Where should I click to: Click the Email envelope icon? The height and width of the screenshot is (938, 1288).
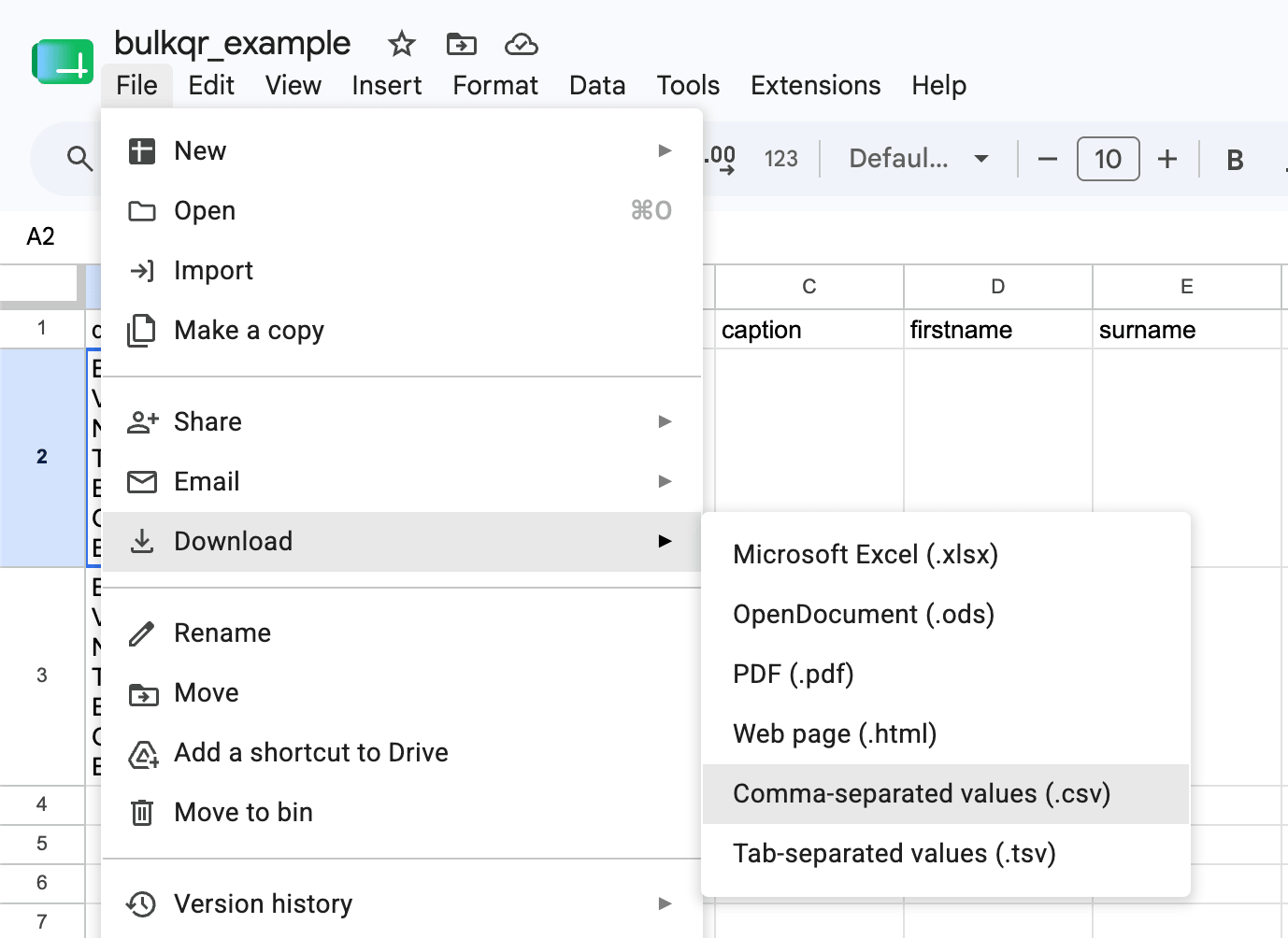click(142, 481)
